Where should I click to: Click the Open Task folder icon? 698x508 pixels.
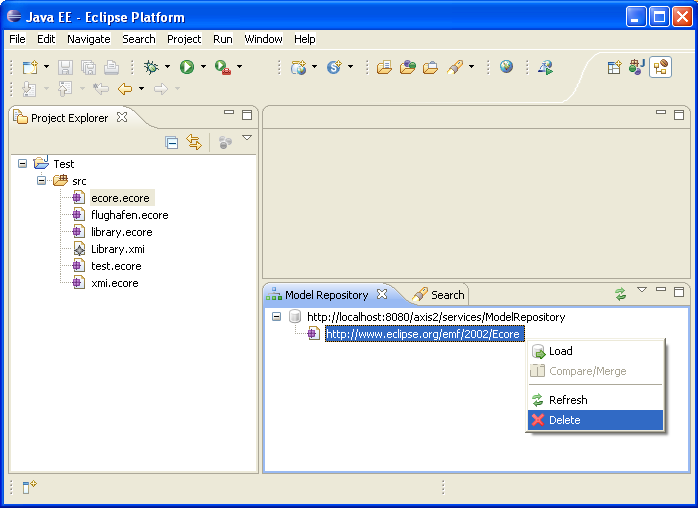[x=407, y=67]
